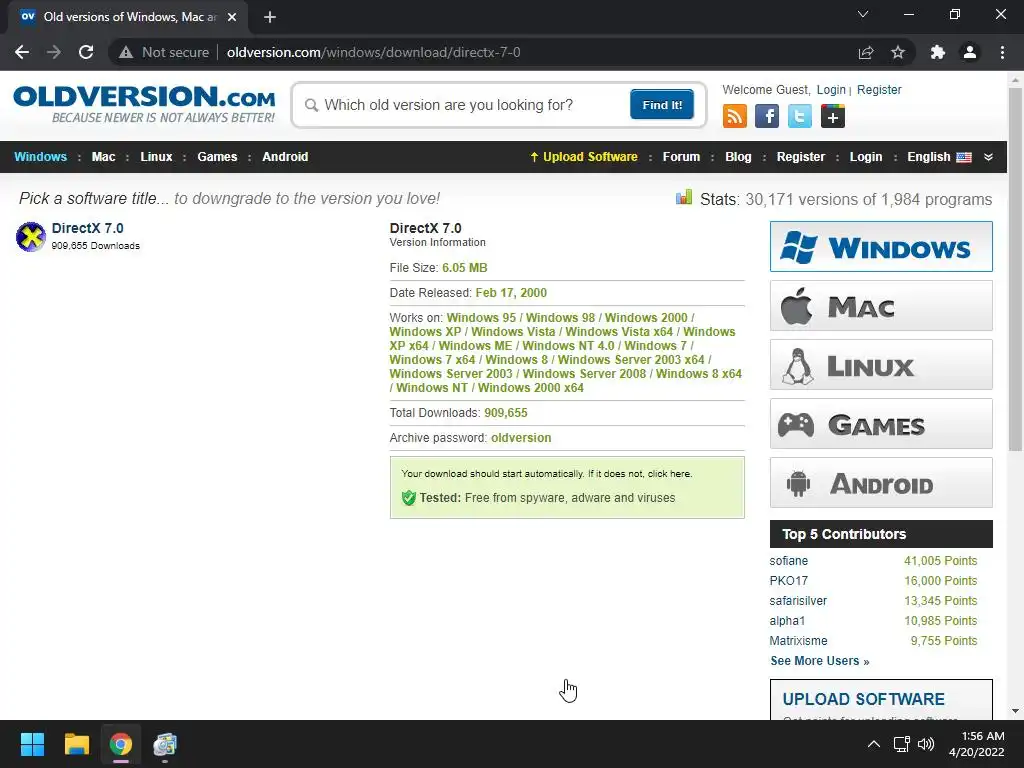Screen dimensions: 1024x768
Task: Click the DirectX 7.0 yellow X icon
Action: point(31,236)
